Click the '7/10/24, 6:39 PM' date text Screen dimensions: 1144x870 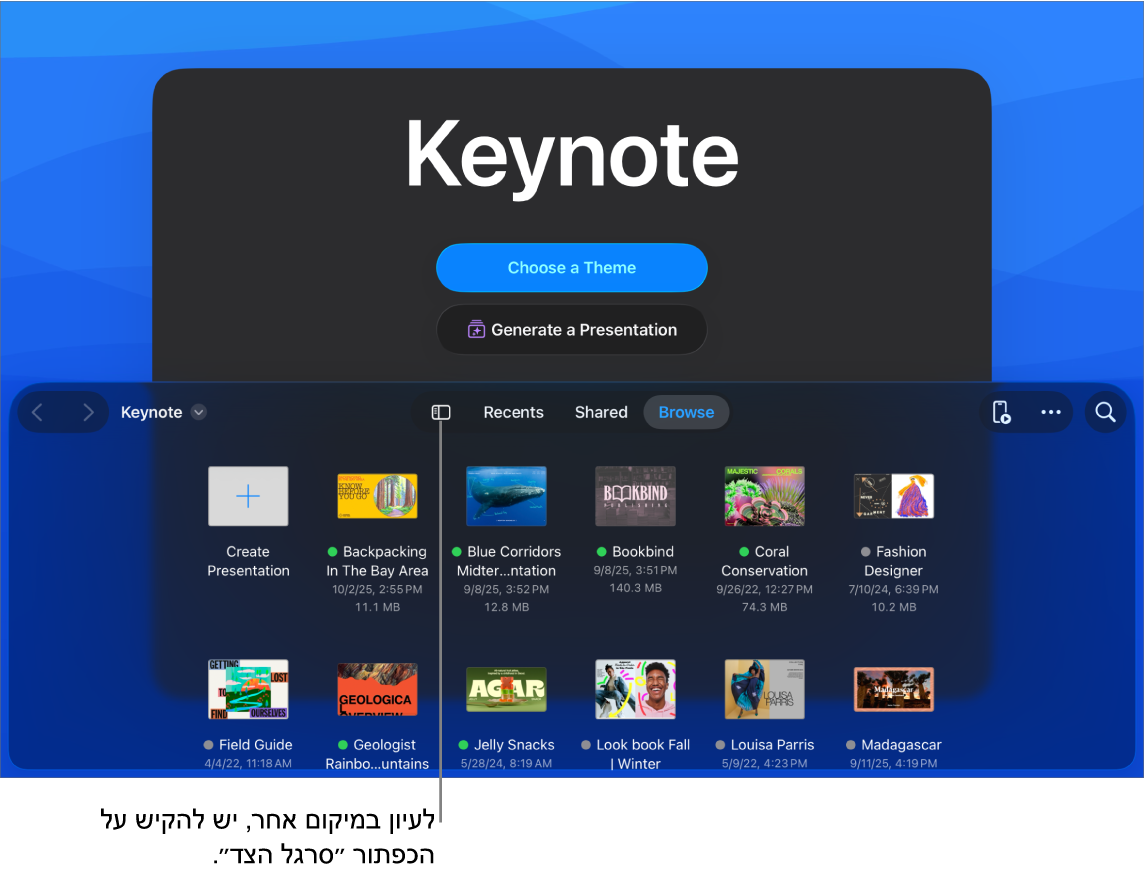tap(894, 590)
